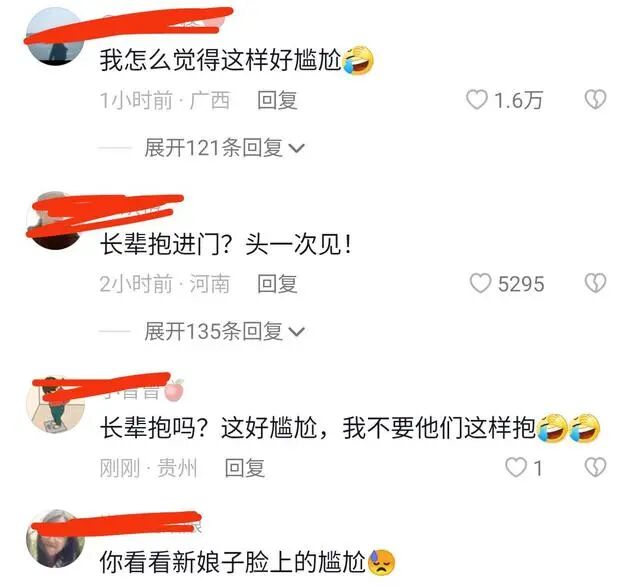Like the 贵州 comment with 1 like

click(x=516, y=467)
